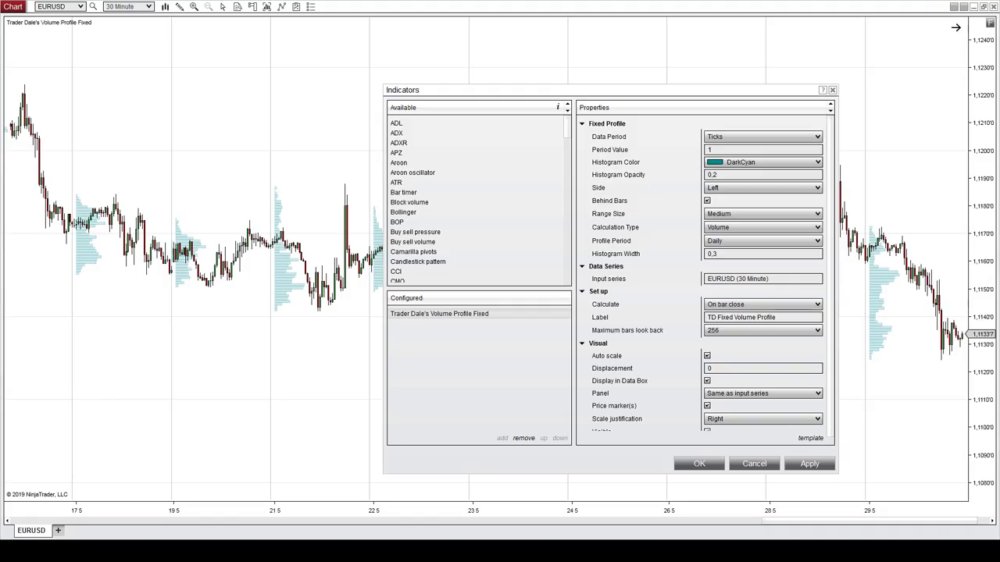Click the Histogram Width field
Image resolution: width=1000 pixels, height=562 pixels.
(x=763, y=253)
